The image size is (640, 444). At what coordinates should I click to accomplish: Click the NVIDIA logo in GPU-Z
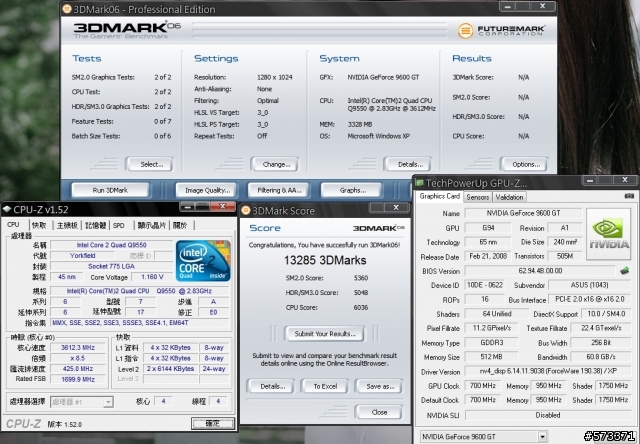609,234
